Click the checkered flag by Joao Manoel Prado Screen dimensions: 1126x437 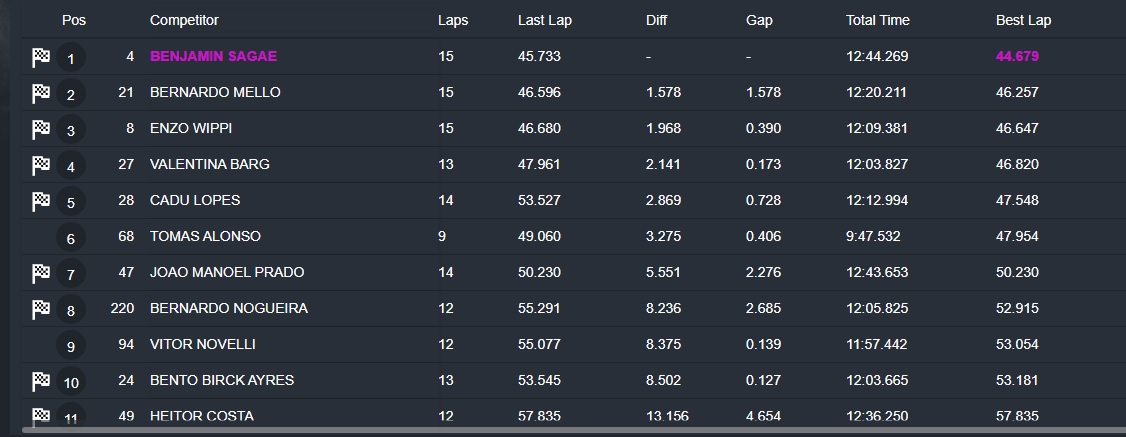[41, 273]
